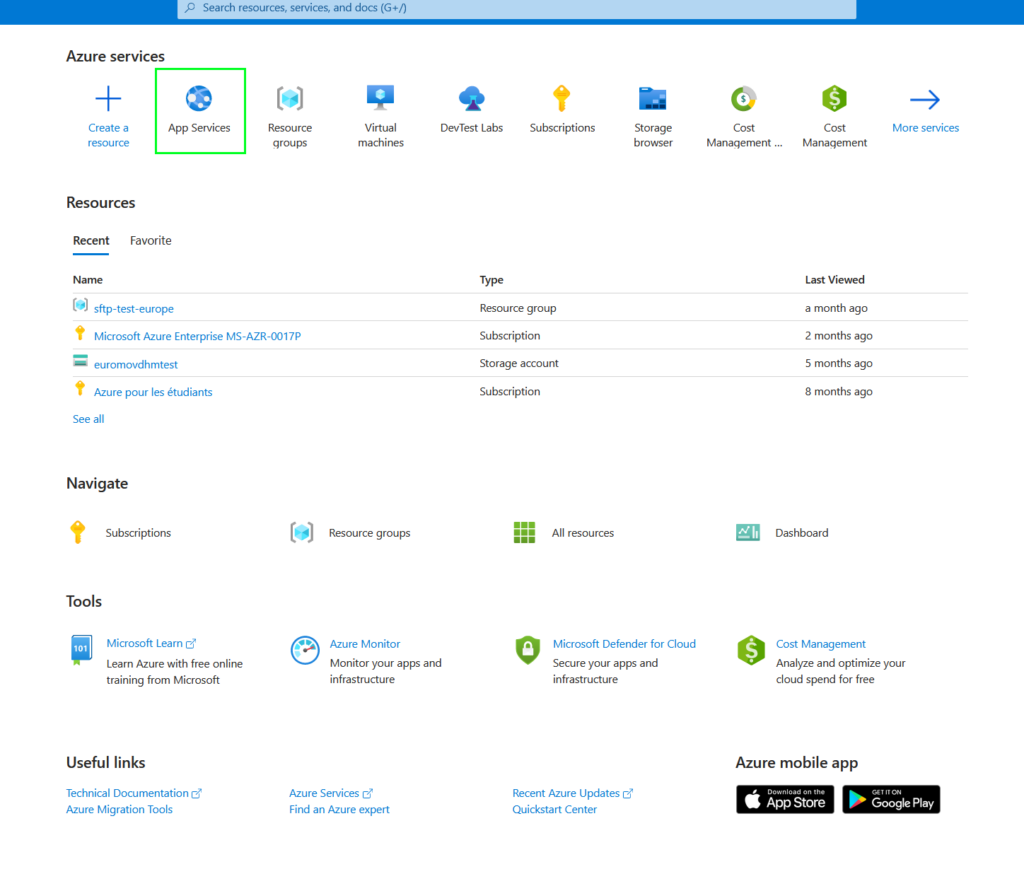Focus the Search resources, services, and docs field
This screenshot has height=874, width=1024.
(517, 8)
